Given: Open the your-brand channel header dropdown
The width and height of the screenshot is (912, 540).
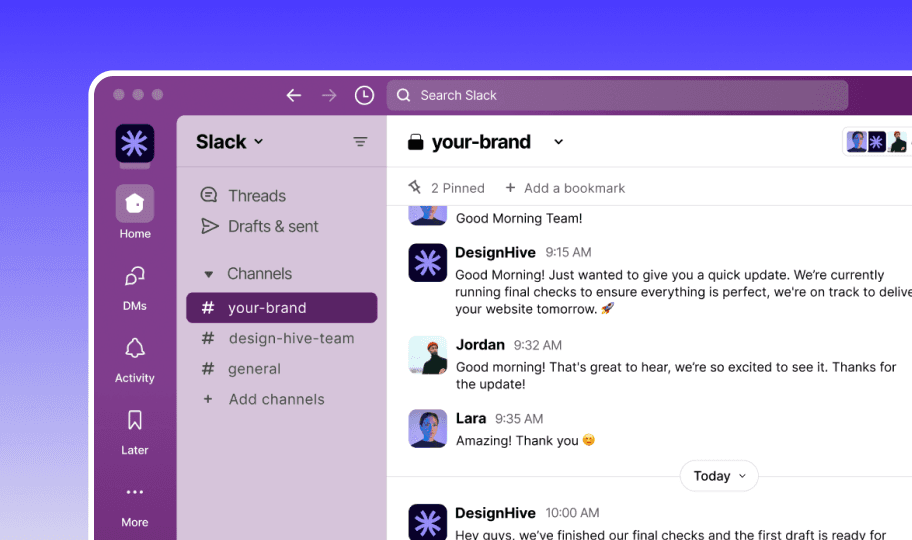Looking at the screenshot, I should point(558,142).
